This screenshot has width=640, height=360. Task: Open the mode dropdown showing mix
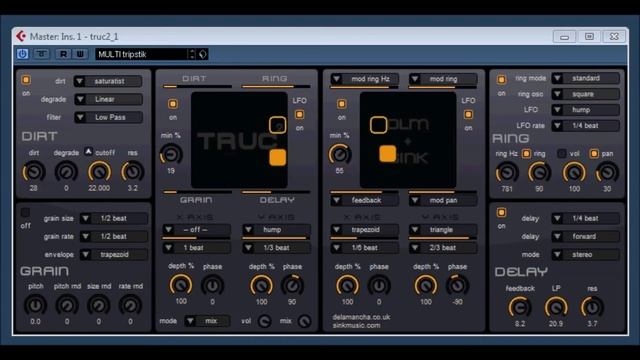(x=207, y=321)
